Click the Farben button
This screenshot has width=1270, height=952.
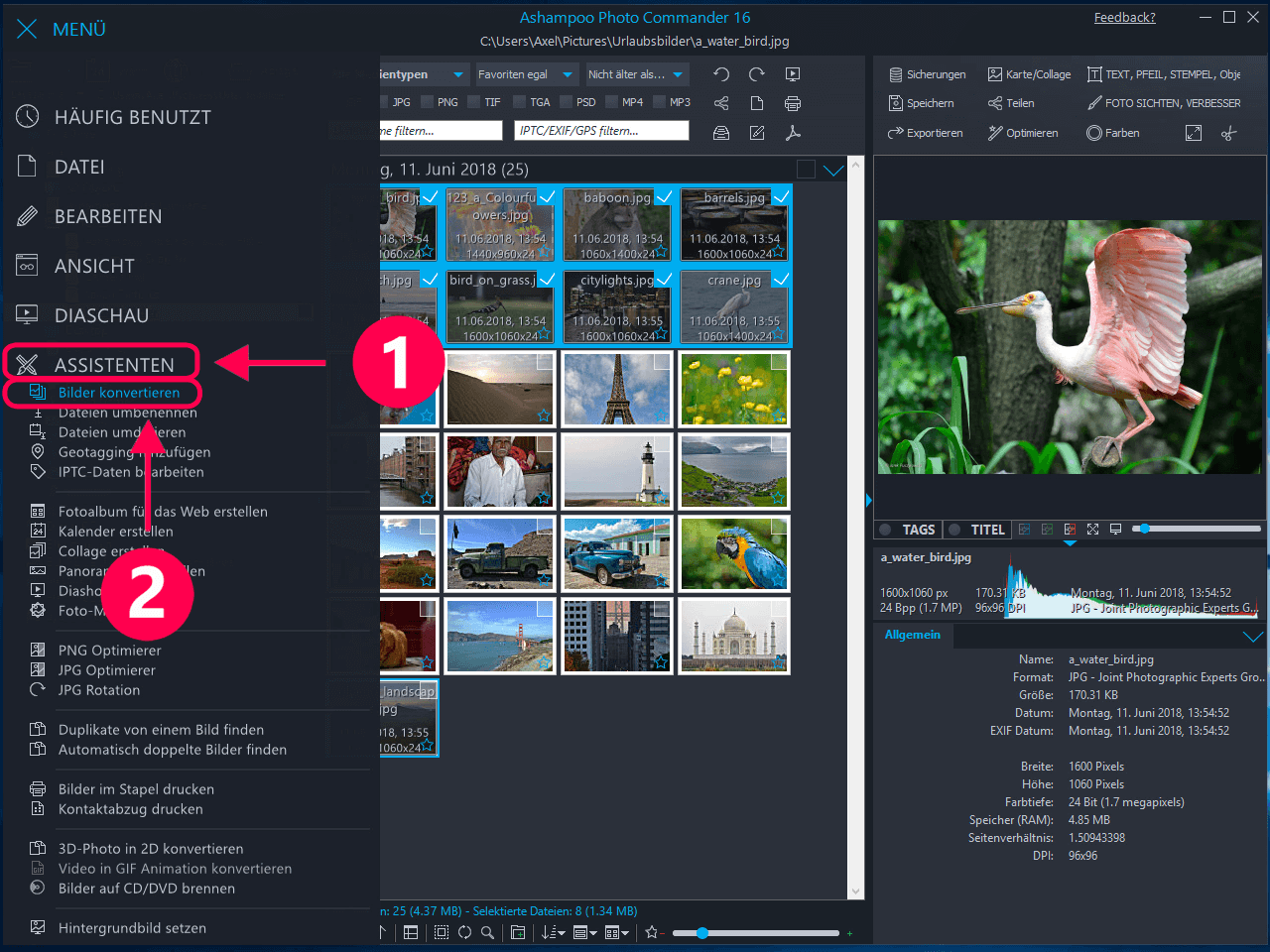click(1112, 133)
